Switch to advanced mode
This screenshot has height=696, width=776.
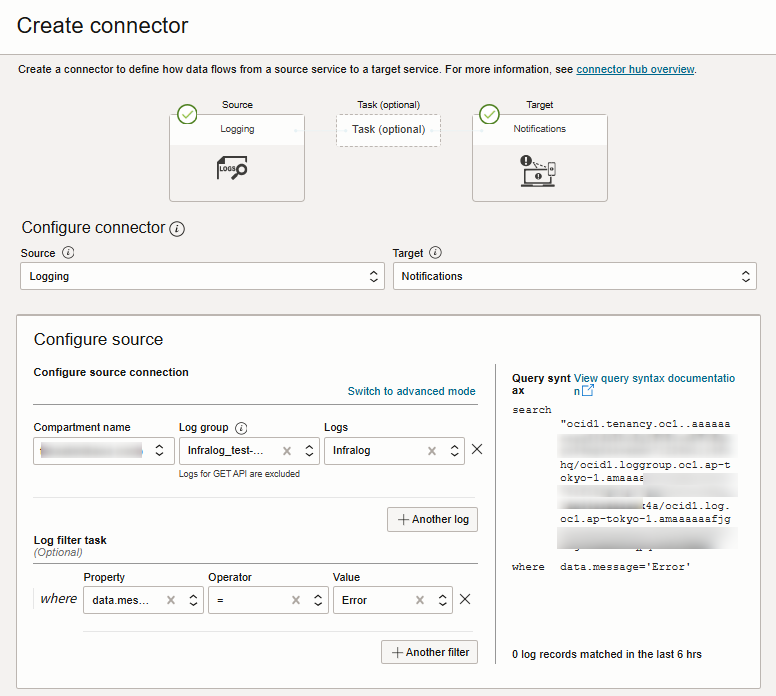click(411, 391)
